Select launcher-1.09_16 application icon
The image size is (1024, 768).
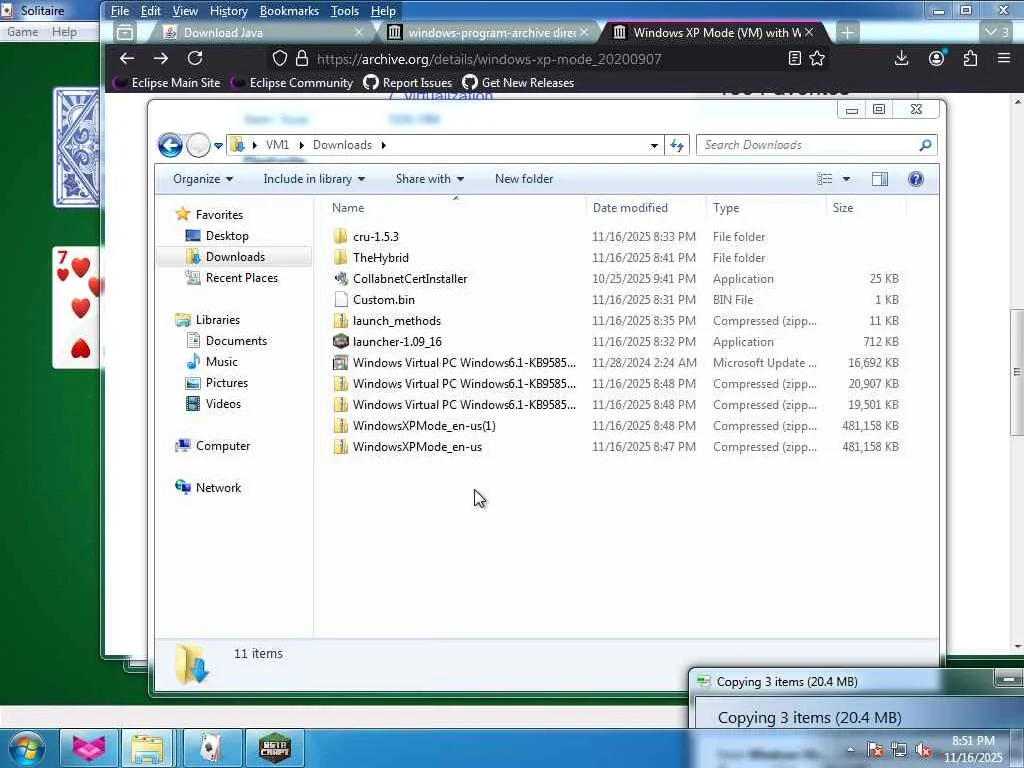tap(340, 342)
